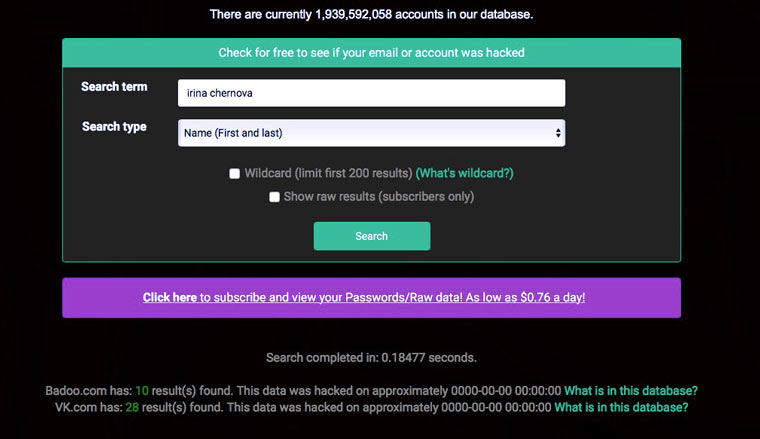Click the "Show raw results (subscribers only)" label

coord(378,197)
